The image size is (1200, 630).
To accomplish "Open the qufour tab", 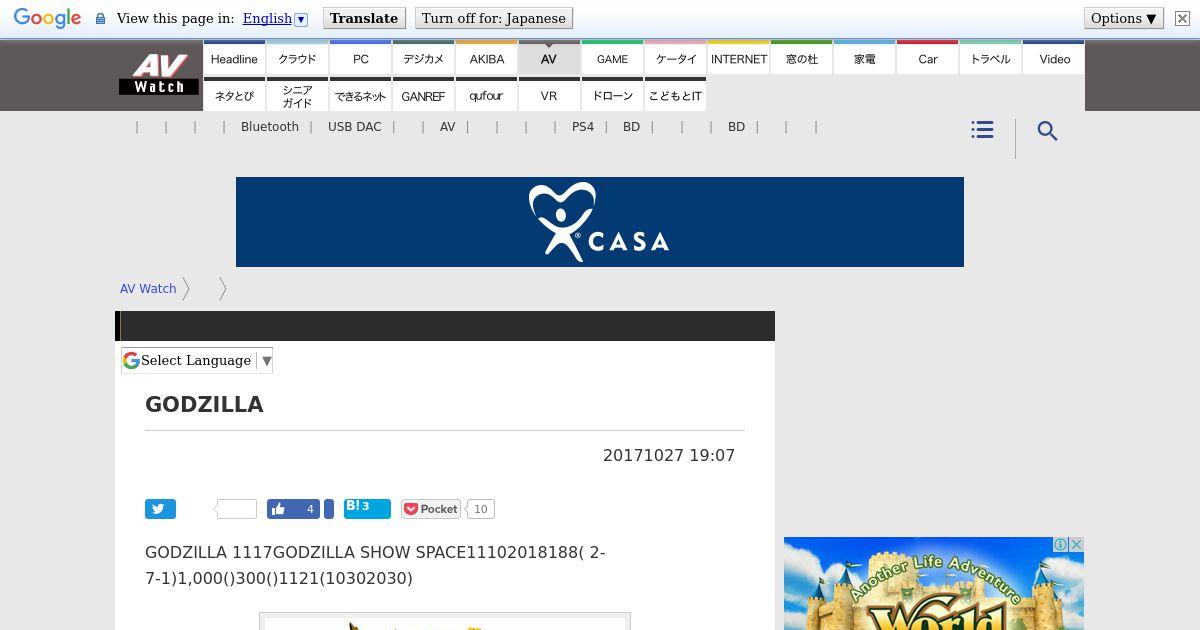I will [486, 95].
